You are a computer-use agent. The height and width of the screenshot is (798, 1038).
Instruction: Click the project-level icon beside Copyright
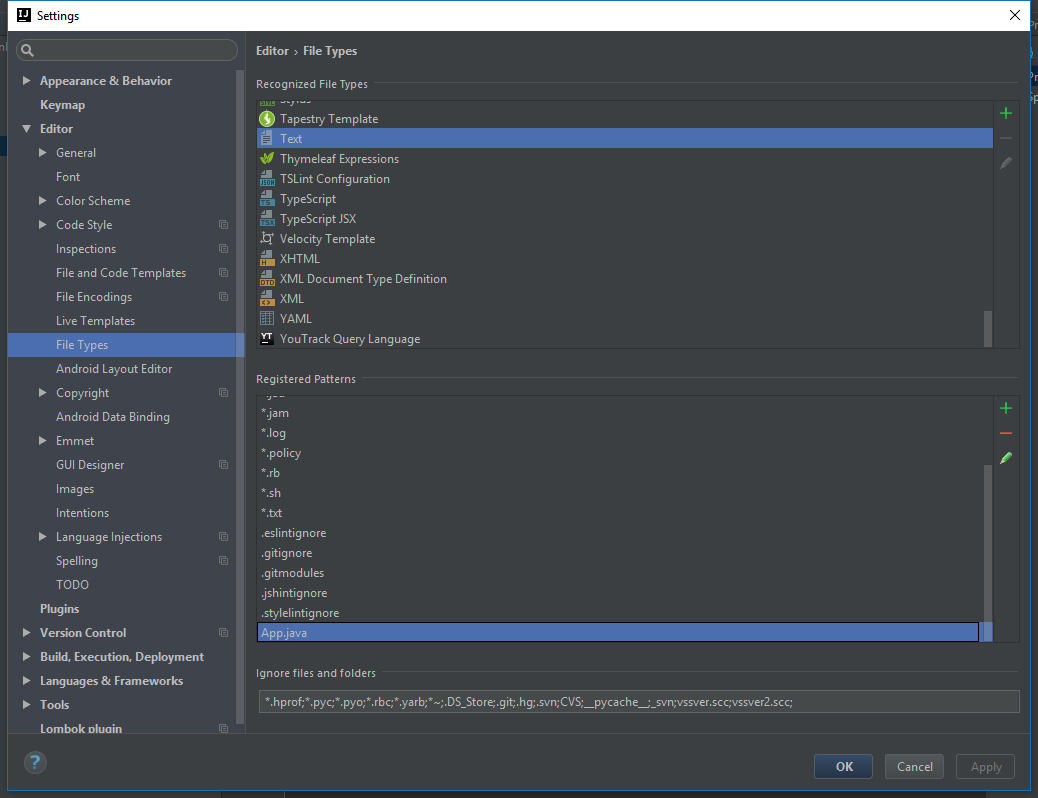[224, 393]
